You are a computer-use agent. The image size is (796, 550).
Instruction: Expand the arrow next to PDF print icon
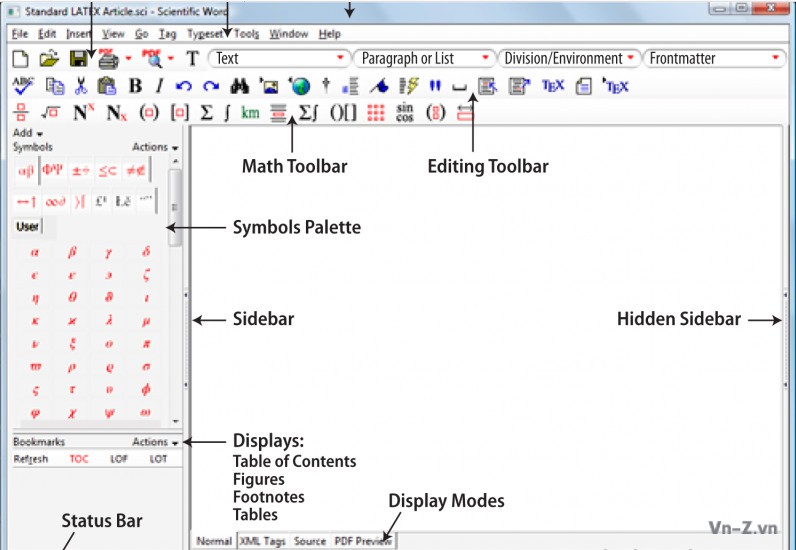coord(128,58)
